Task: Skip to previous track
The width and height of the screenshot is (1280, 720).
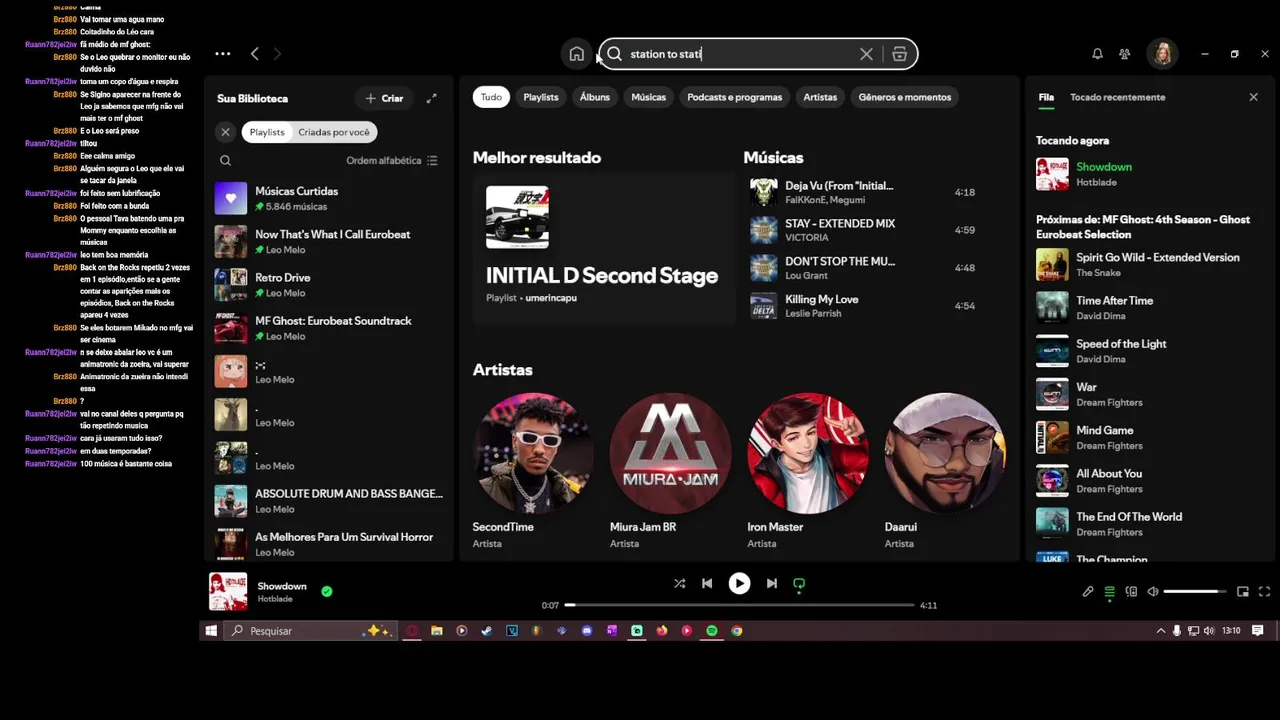Action: tap(707, 583)
